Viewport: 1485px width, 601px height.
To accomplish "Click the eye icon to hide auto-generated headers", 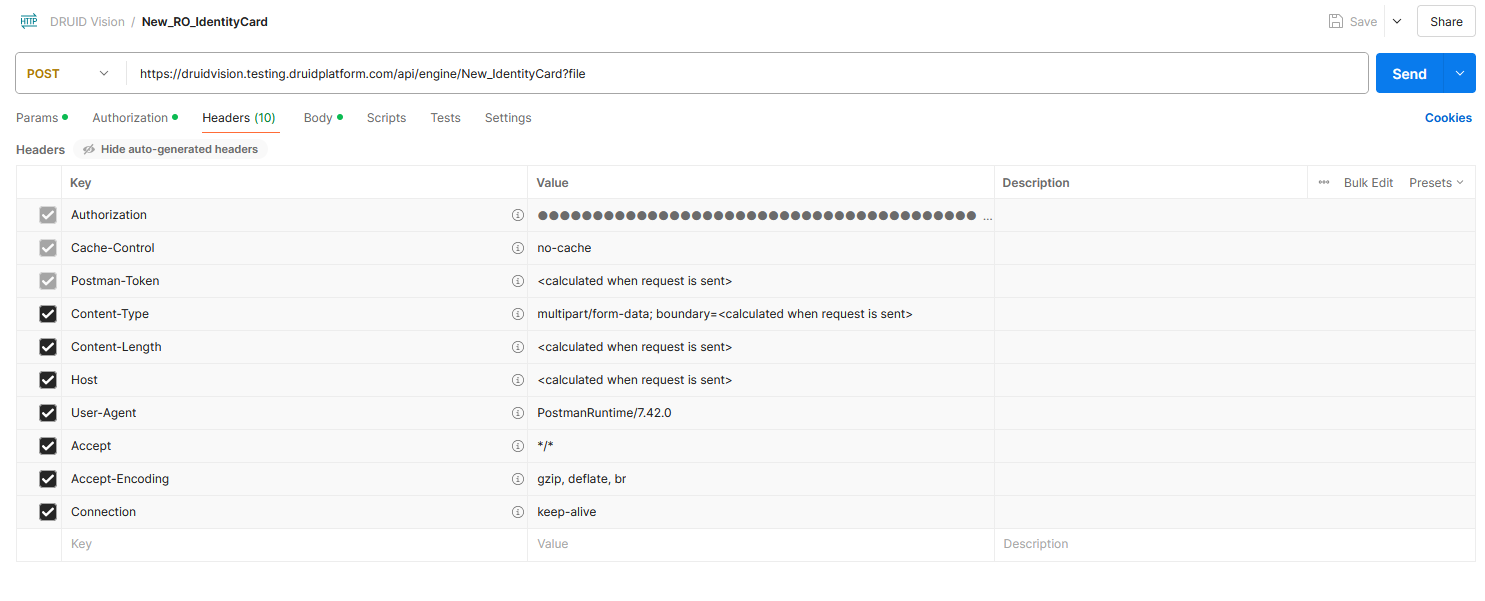I will tap(89, 149).
